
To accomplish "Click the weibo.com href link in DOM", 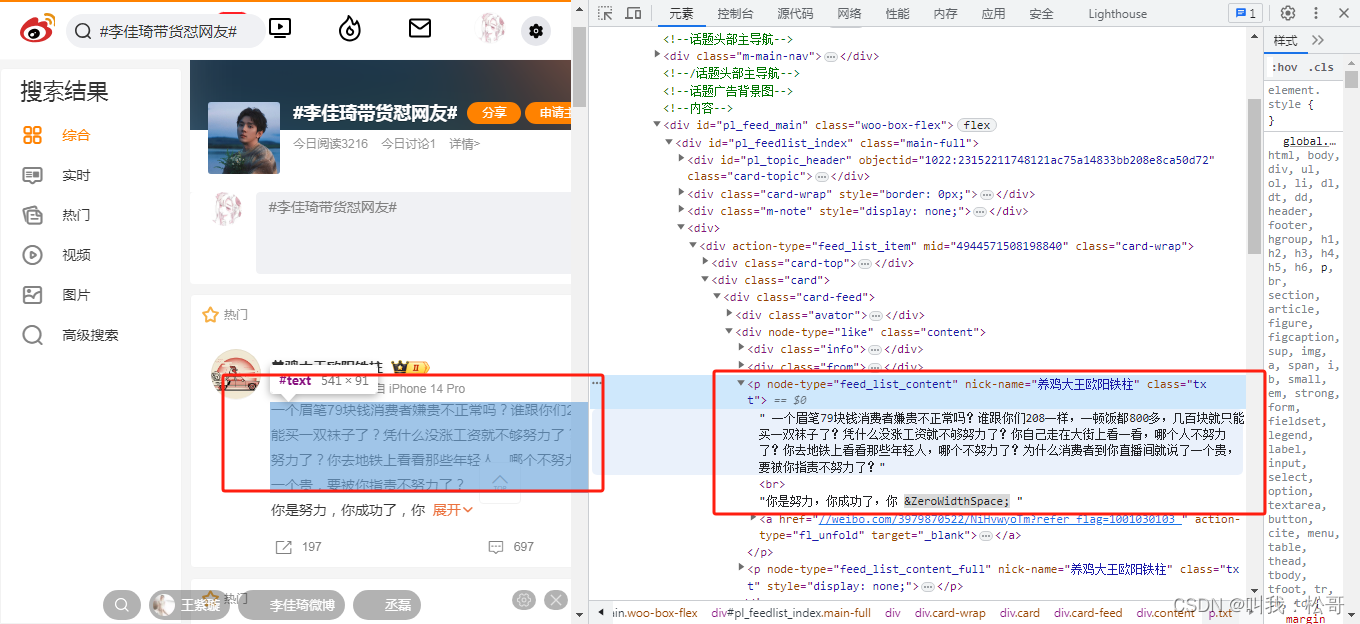I will [1000, 519].
